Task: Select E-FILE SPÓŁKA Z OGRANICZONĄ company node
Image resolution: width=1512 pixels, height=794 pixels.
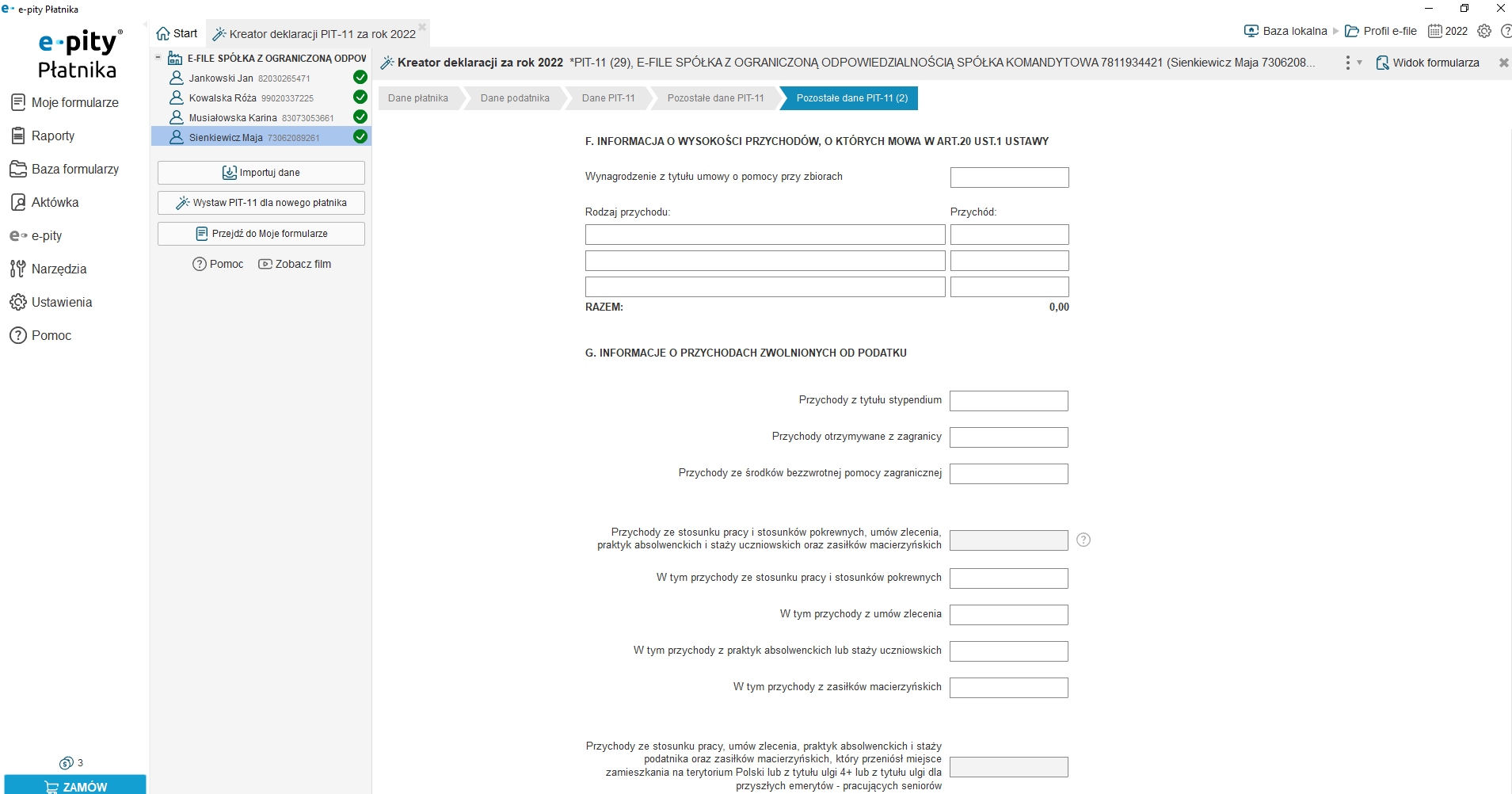Action: coord(268,58)
